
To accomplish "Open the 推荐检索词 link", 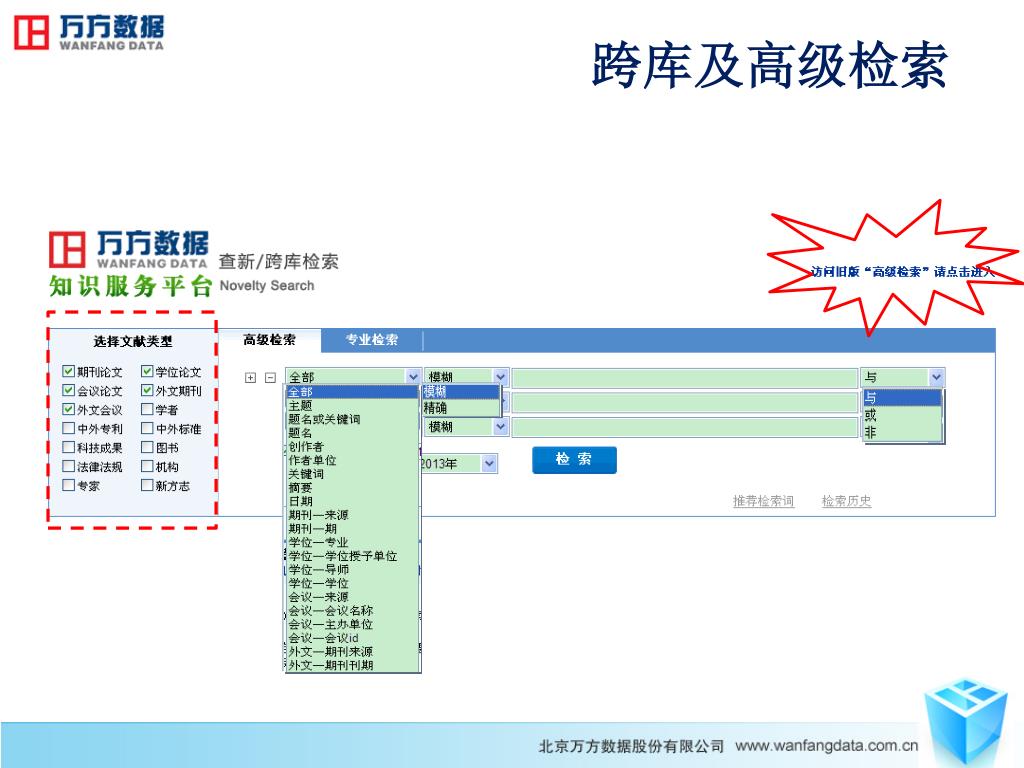I will coord(763,502).
